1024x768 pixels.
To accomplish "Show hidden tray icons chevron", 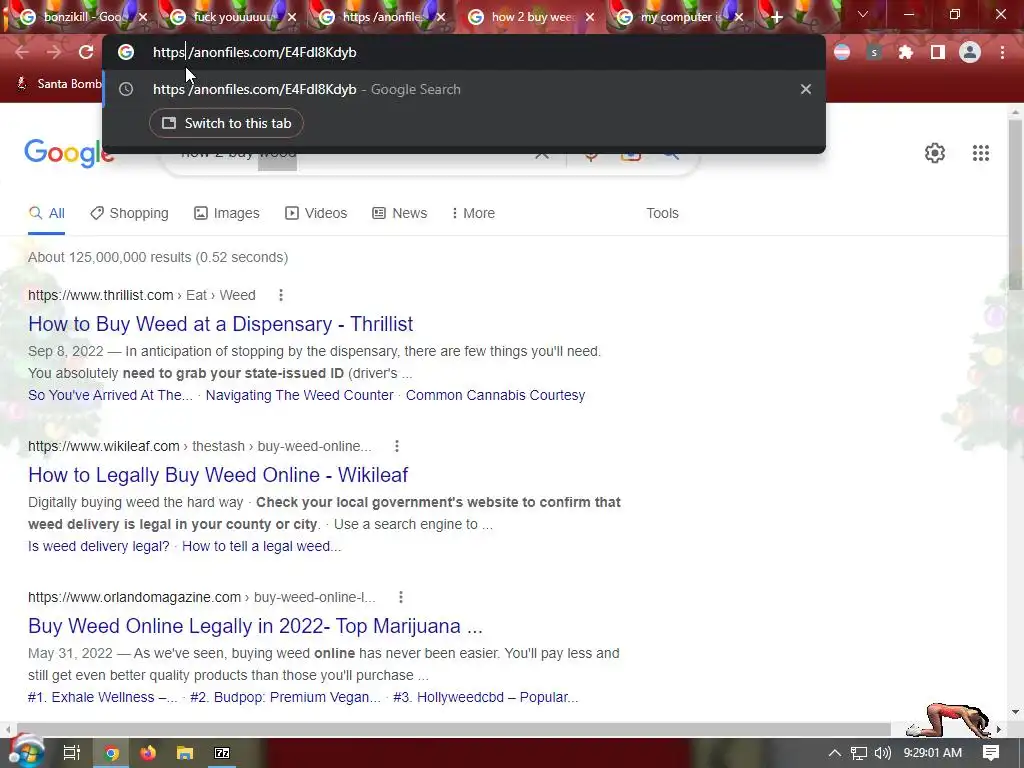I will click(835, 753).
